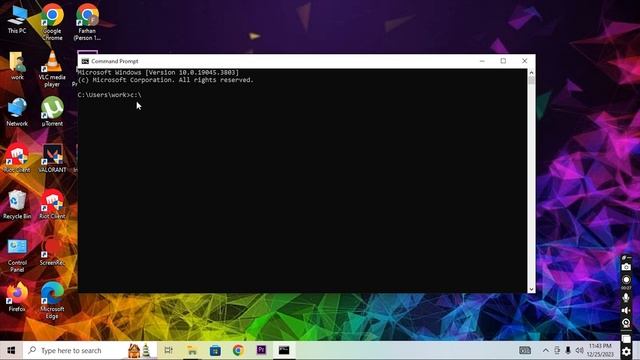Open the work user folder icon

point(17,65)
